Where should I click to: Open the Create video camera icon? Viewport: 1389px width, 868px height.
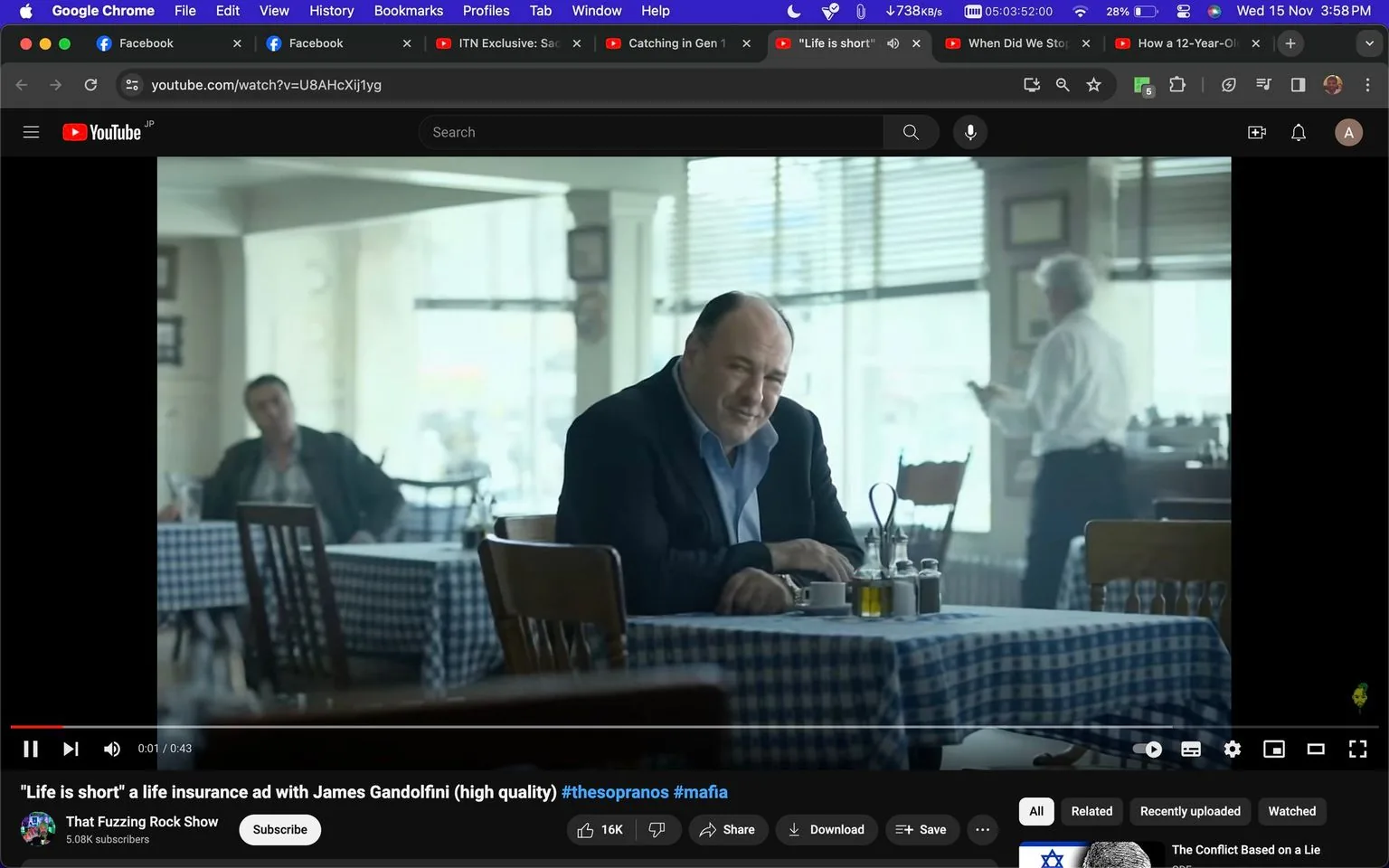[1256, 131]
